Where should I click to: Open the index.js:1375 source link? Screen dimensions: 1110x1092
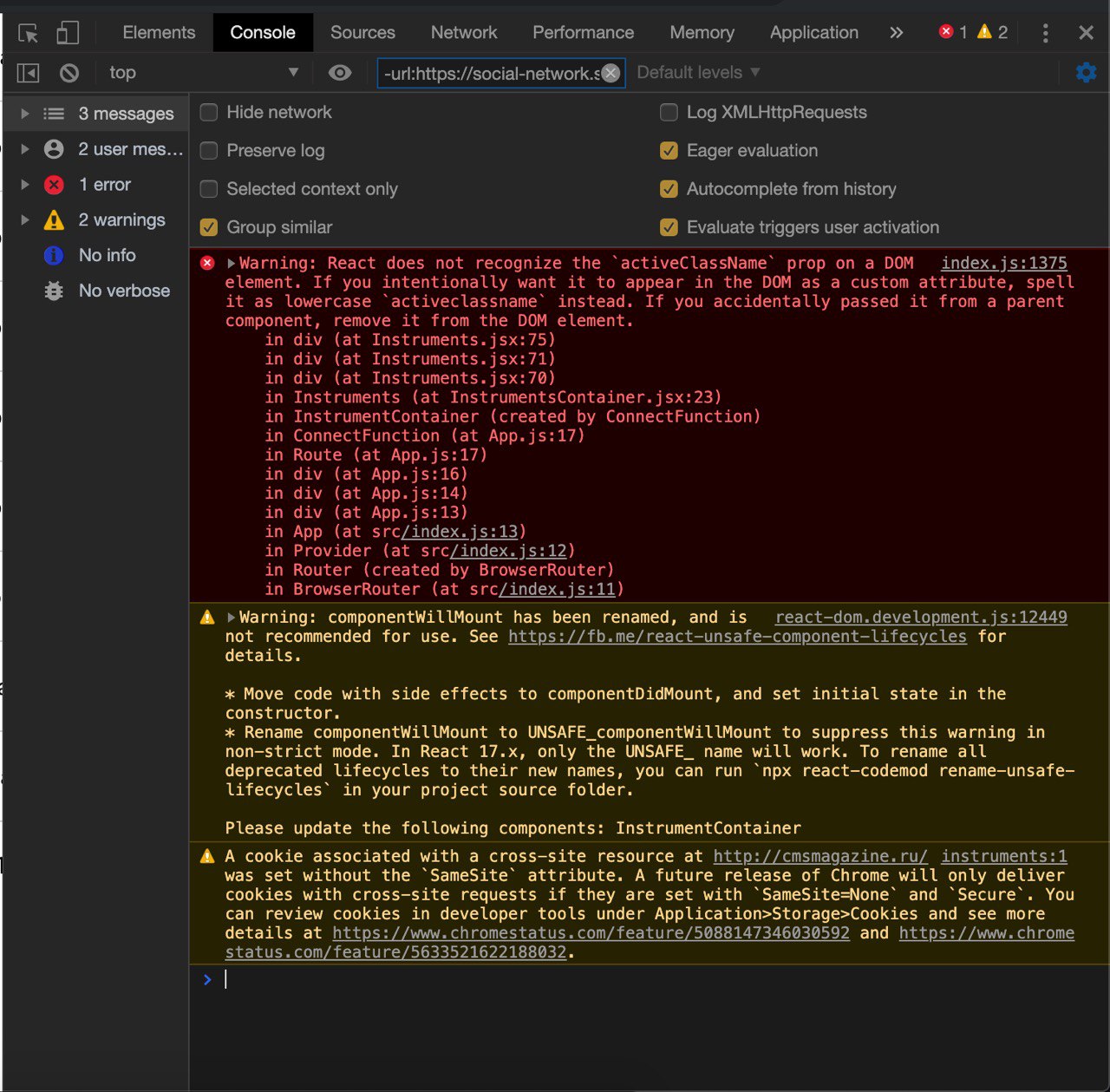tap(1003, 263)
